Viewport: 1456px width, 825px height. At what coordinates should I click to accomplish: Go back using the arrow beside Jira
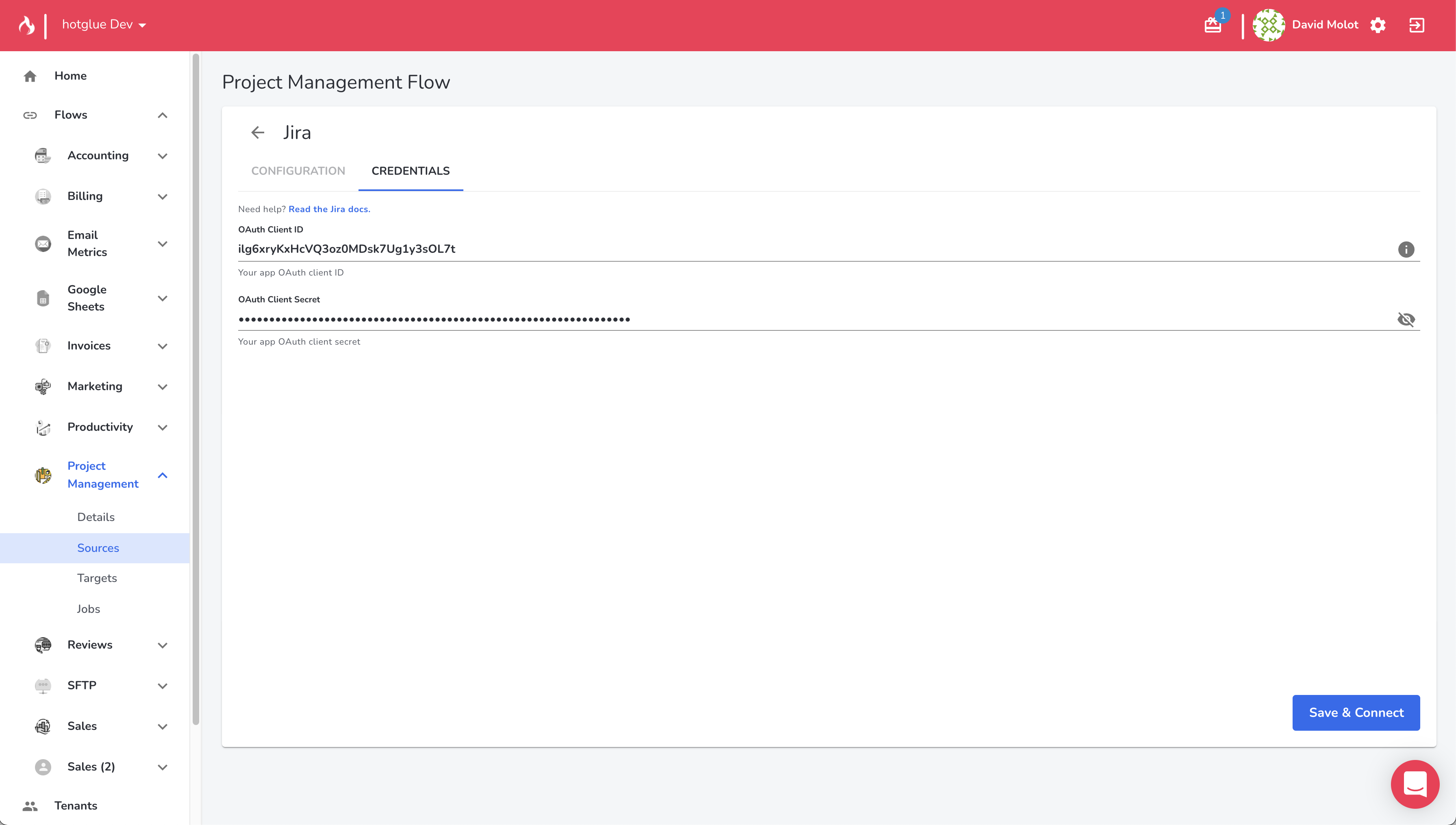258,132
